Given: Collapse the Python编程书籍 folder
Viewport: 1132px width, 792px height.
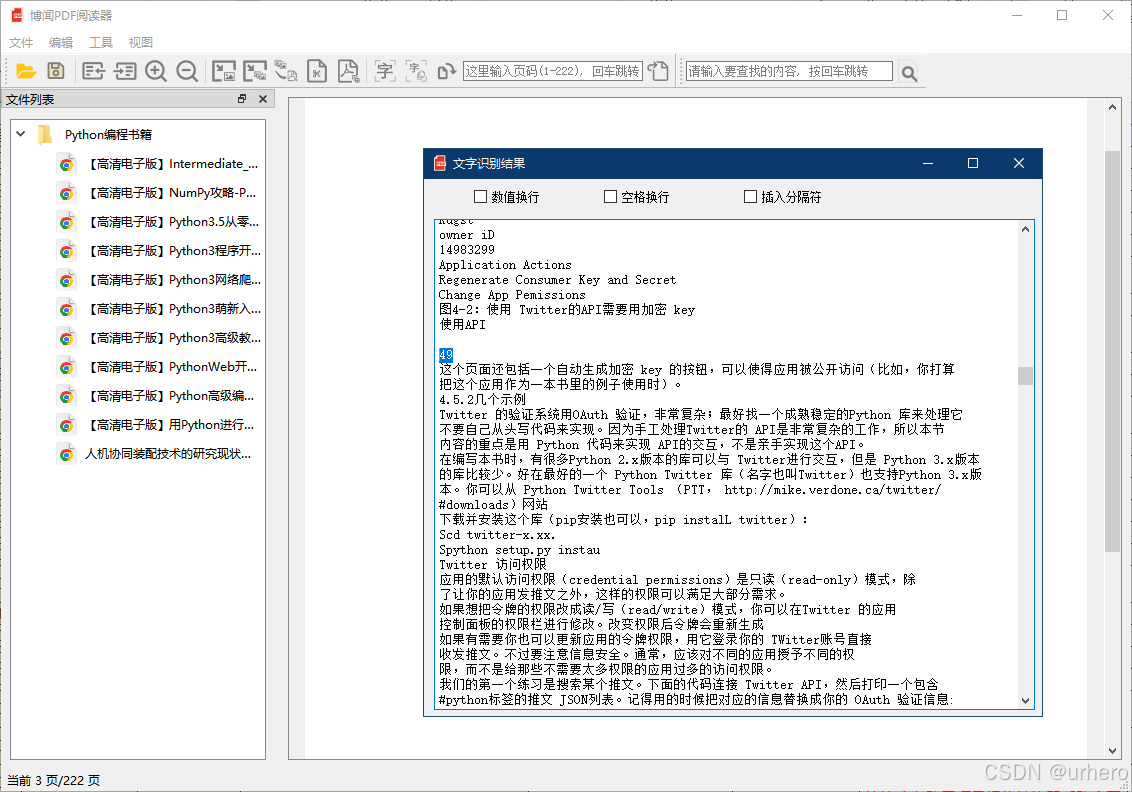Looking at the screenshot, I should pyautogui.click(x=21, y=134).
